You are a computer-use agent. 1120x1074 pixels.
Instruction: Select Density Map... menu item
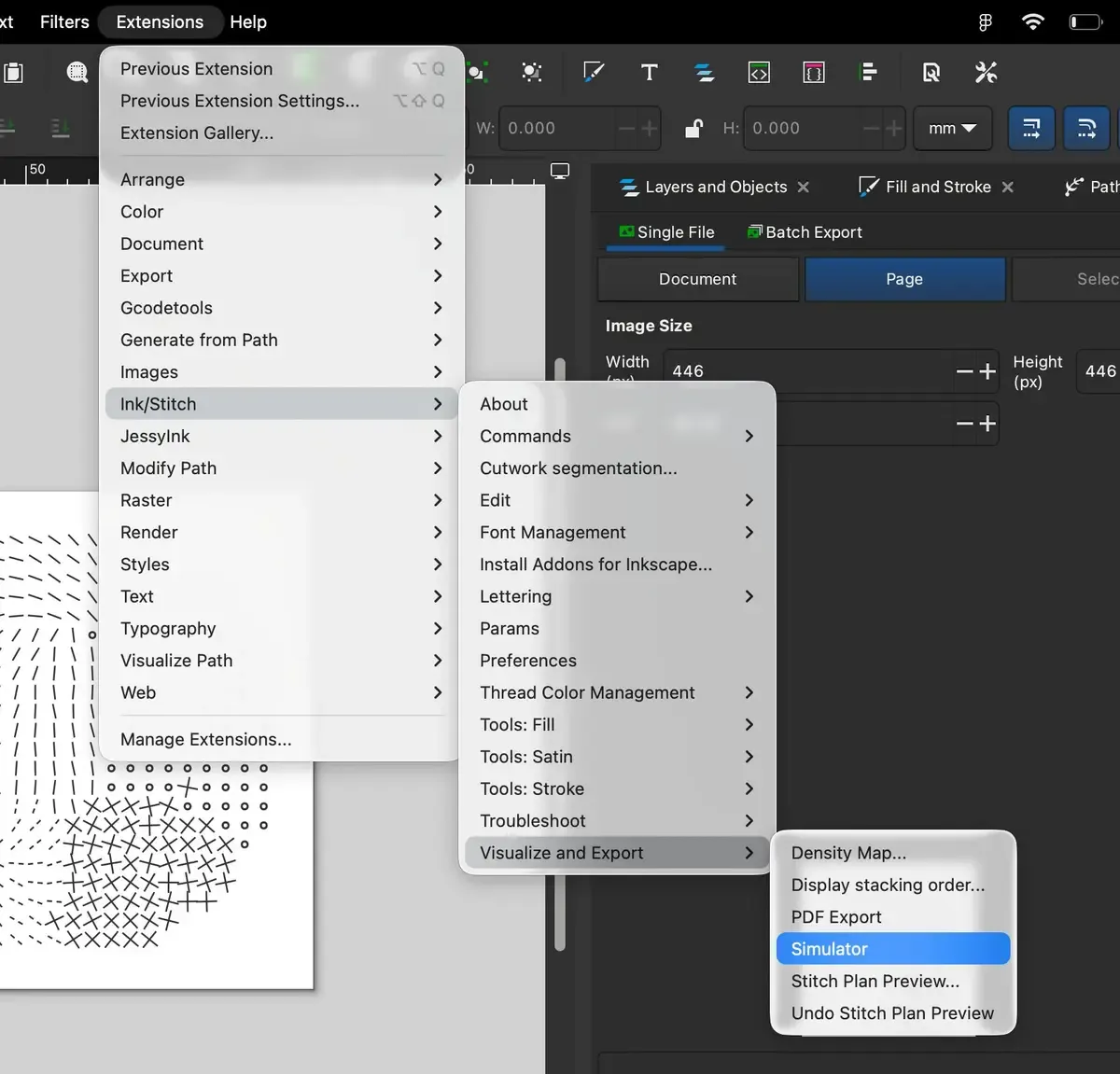click(893, 853)
